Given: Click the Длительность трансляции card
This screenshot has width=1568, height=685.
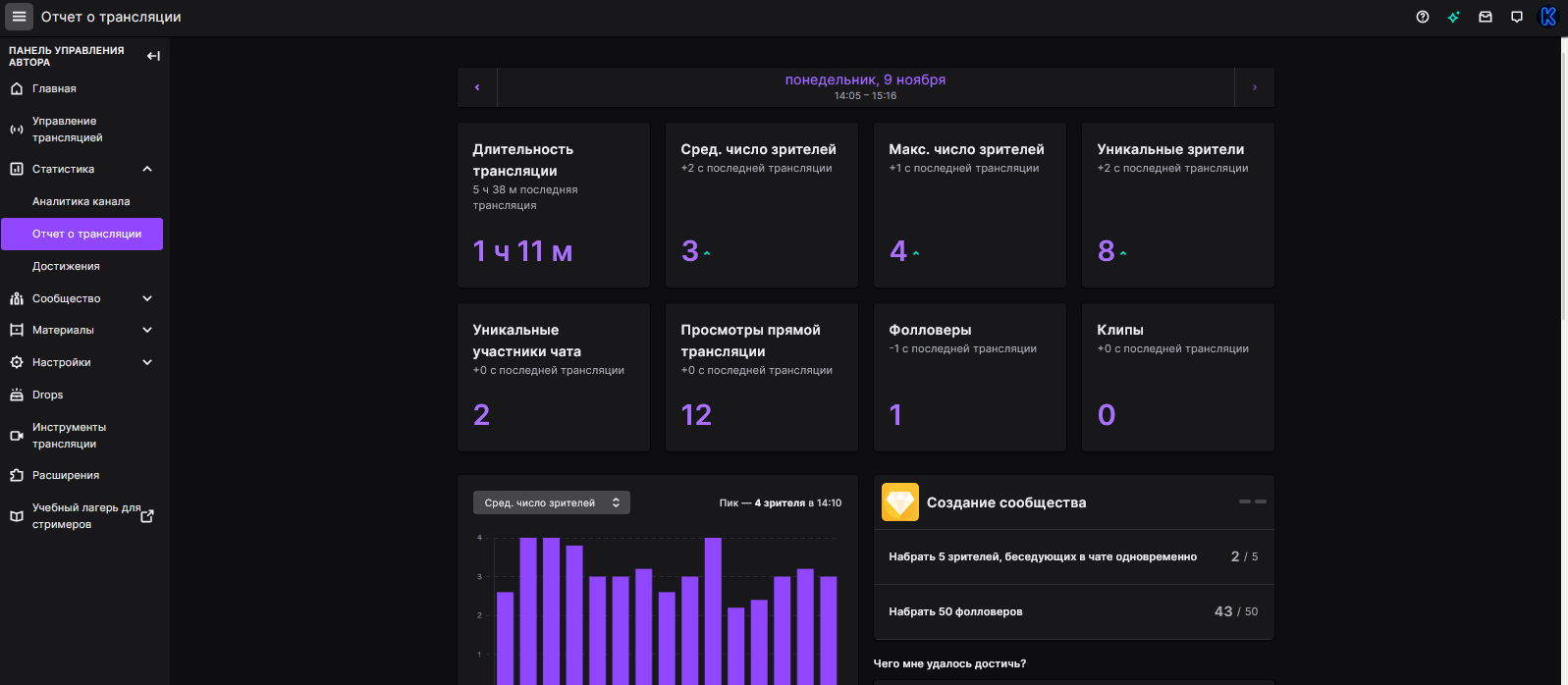Looking at the screenshot, I should 554,205.
